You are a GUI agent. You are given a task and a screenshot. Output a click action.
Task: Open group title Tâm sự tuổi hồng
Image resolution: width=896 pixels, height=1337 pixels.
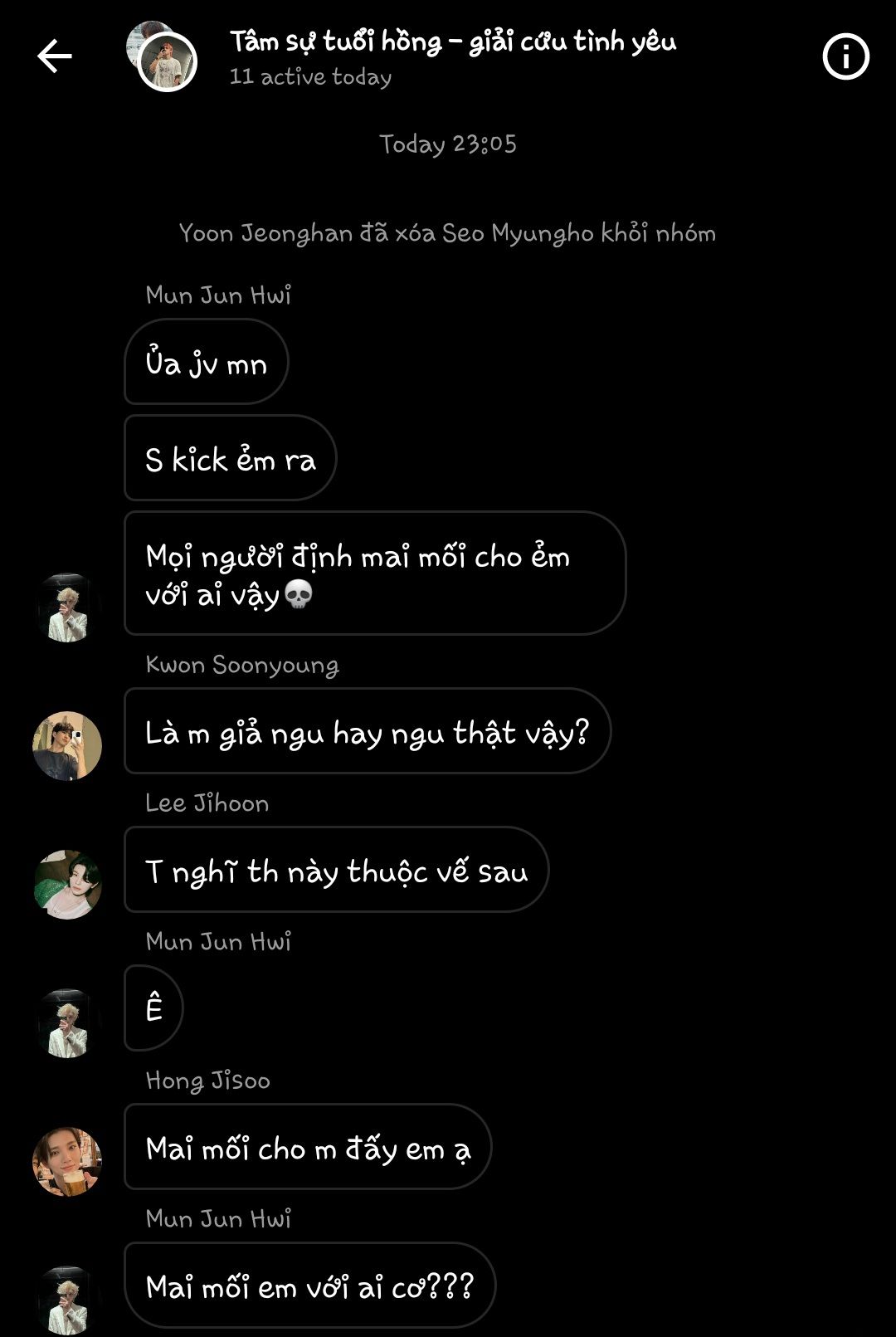pos(453,41)
